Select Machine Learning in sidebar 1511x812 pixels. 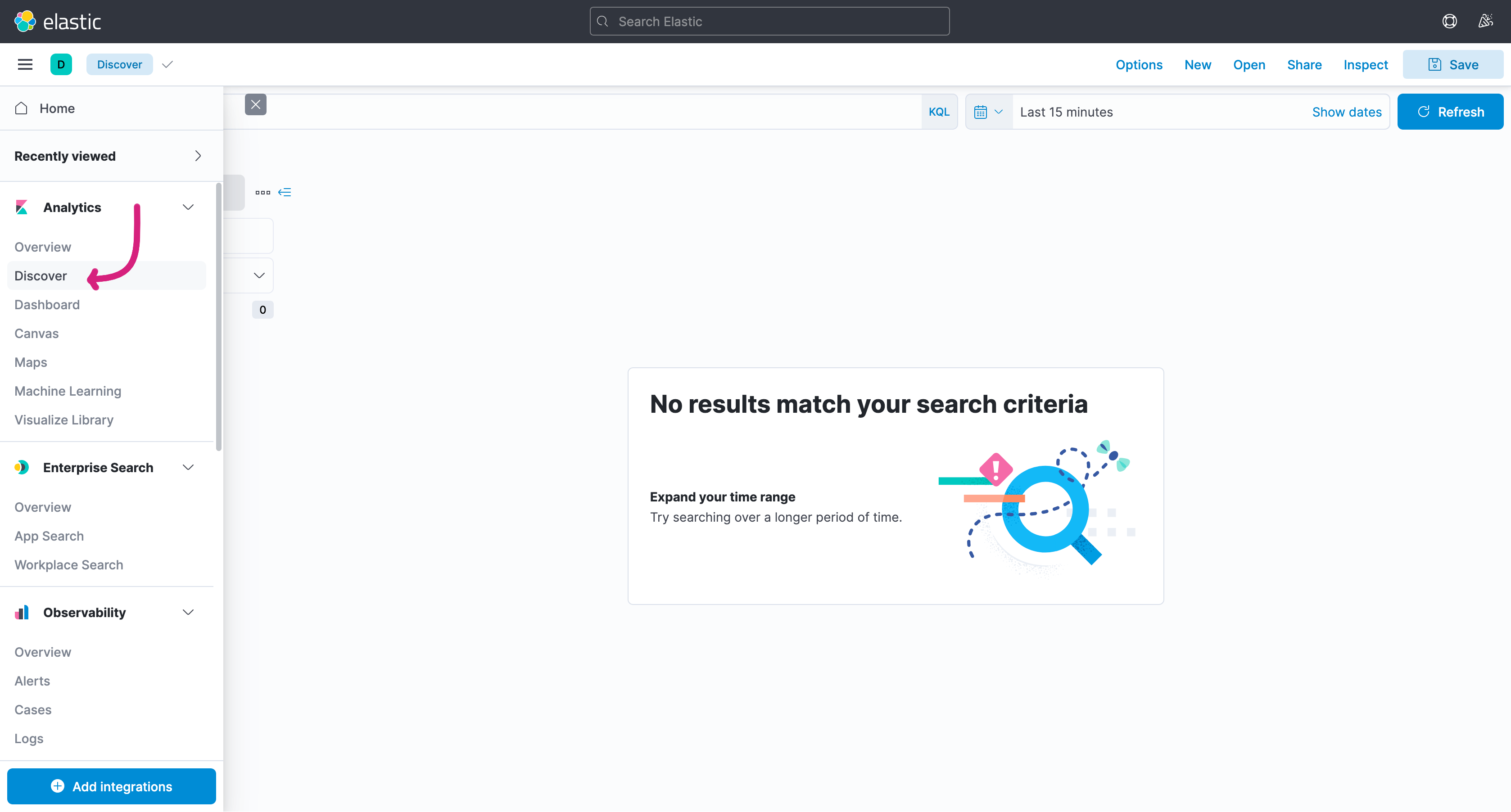click(68, 391)
